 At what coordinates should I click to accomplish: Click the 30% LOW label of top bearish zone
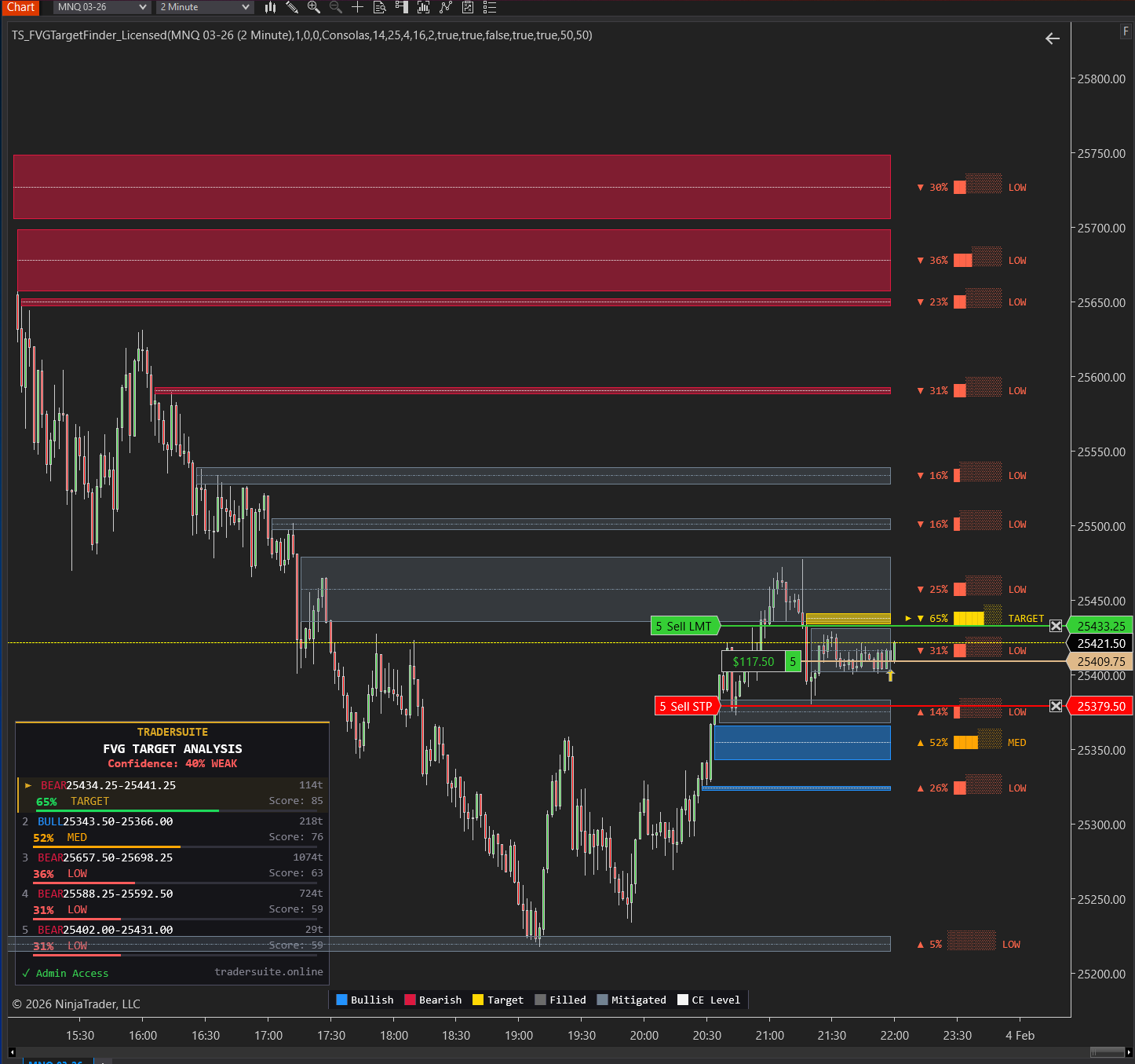point(972,187)
